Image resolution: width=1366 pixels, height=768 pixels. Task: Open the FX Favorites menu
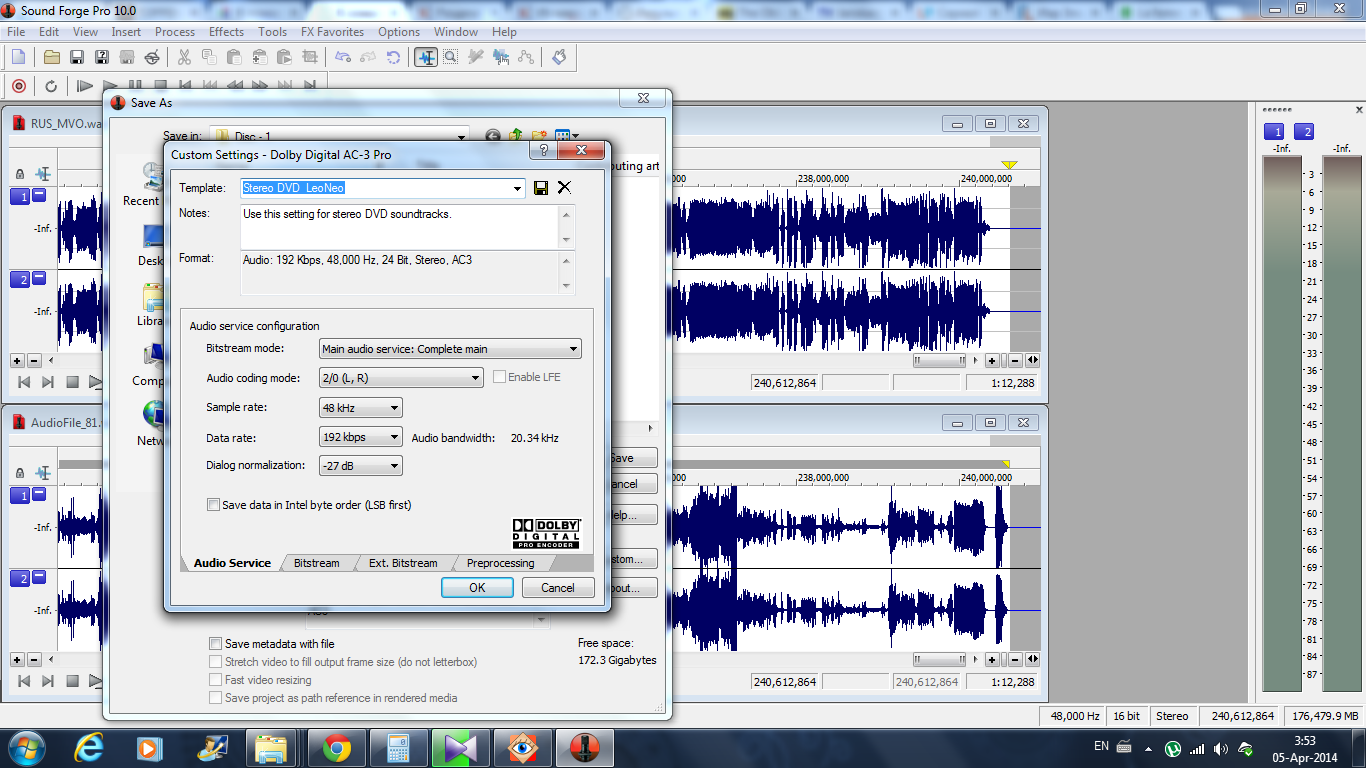click(x=332, y=32)
